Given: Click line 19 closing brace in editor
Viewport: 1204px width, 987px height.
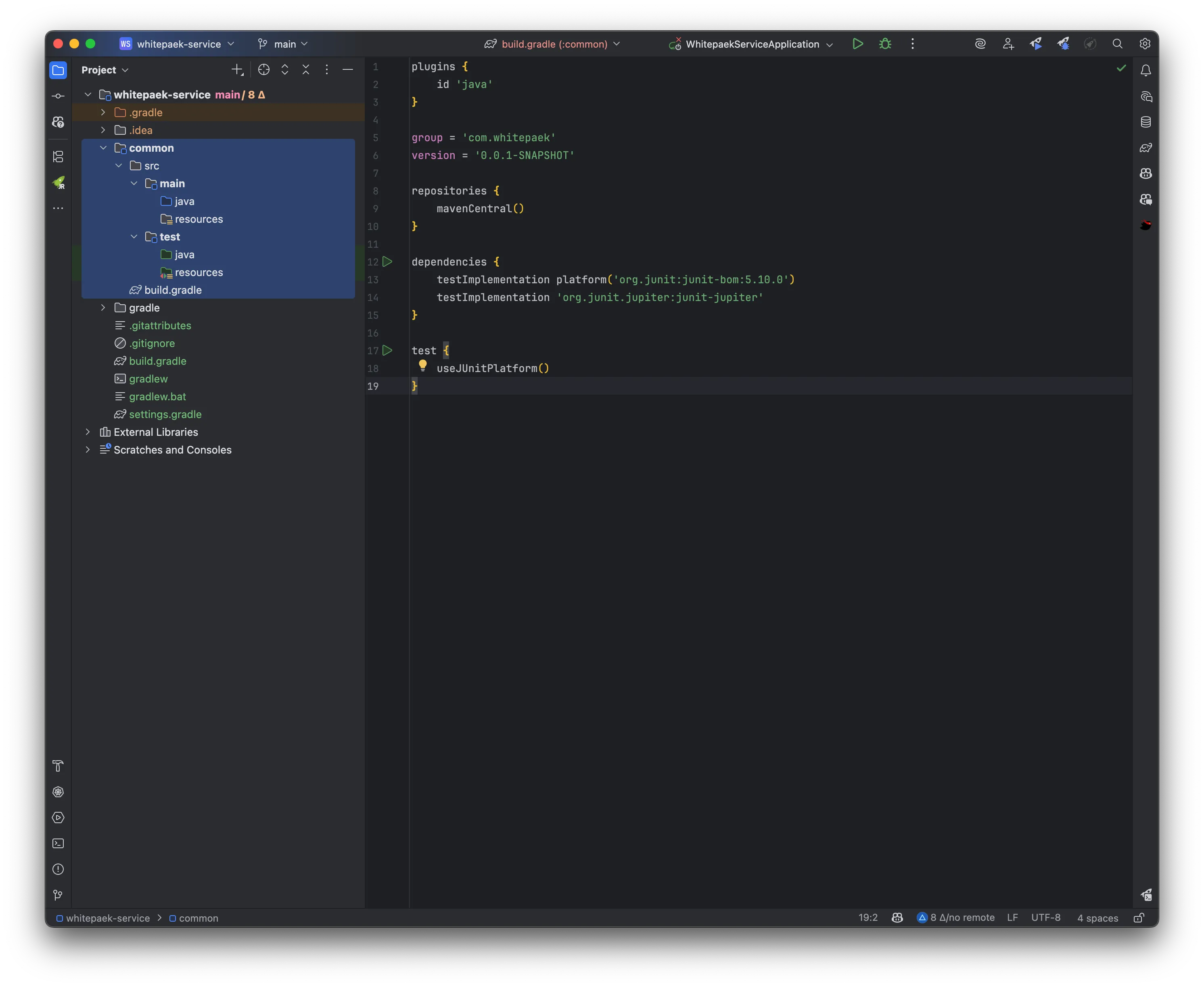Looking at the screenshot, I should [x=414, y=386].
